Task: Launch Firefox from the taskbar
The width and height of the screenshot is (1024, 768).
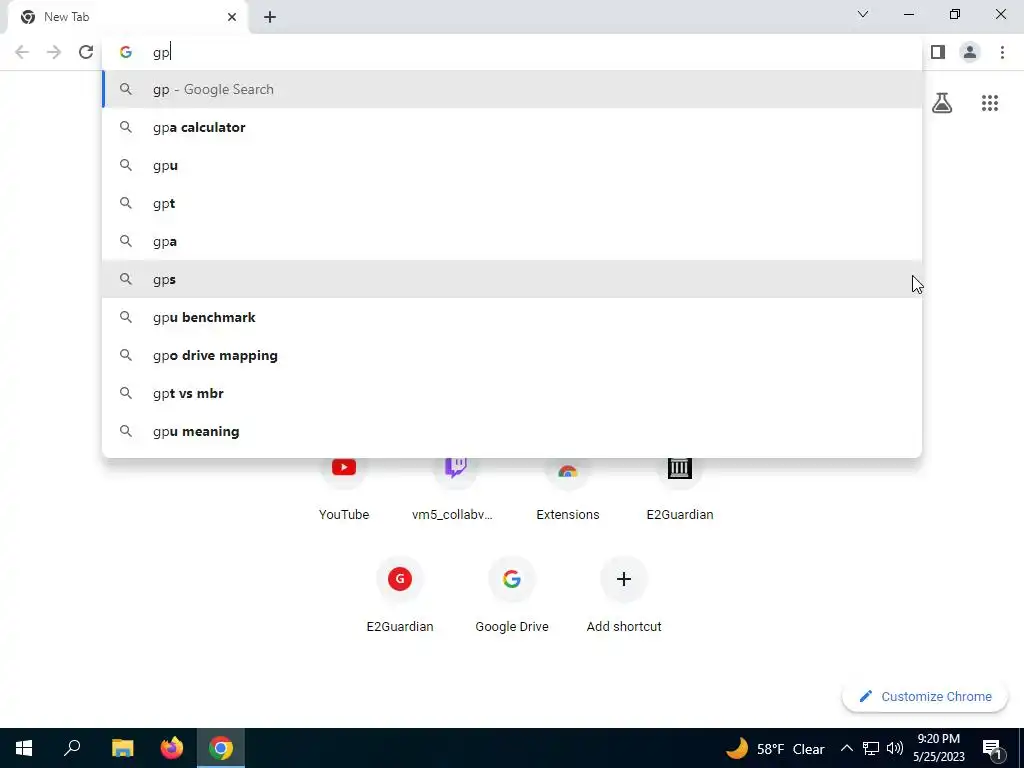Action: click(172, 748)
